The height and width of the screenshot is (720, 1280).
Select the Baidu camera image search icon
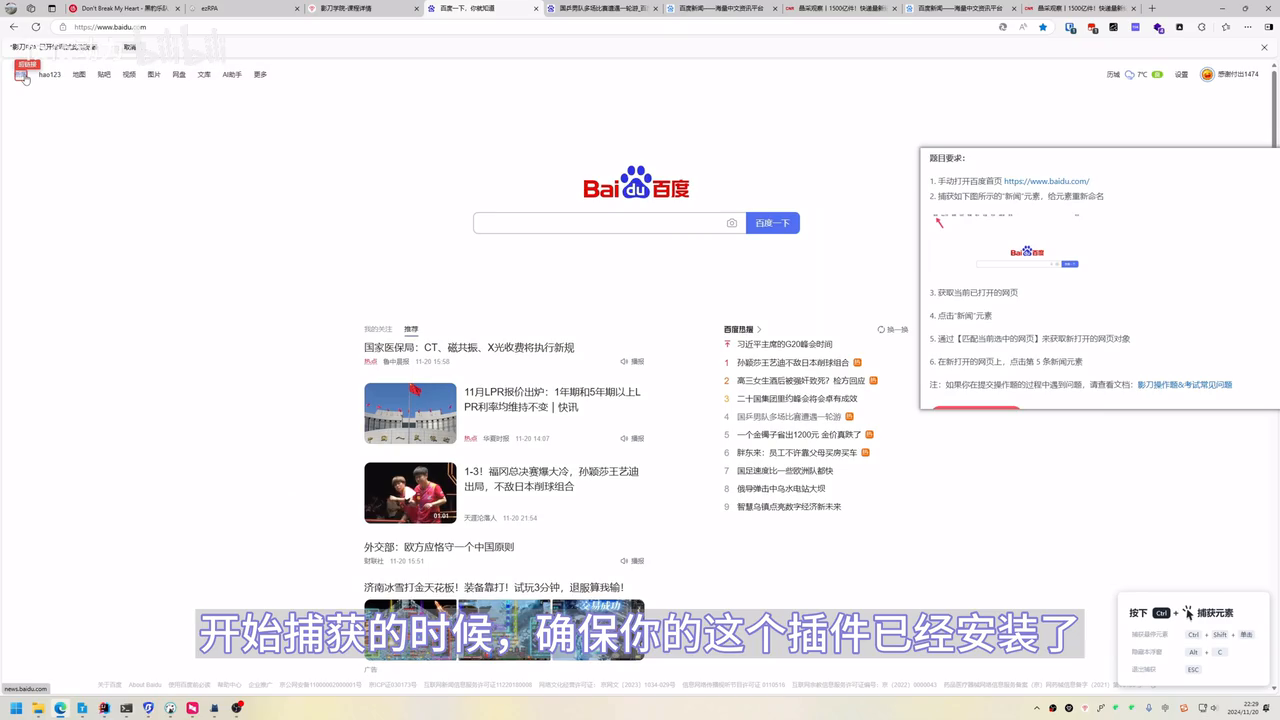click(731, 222)
